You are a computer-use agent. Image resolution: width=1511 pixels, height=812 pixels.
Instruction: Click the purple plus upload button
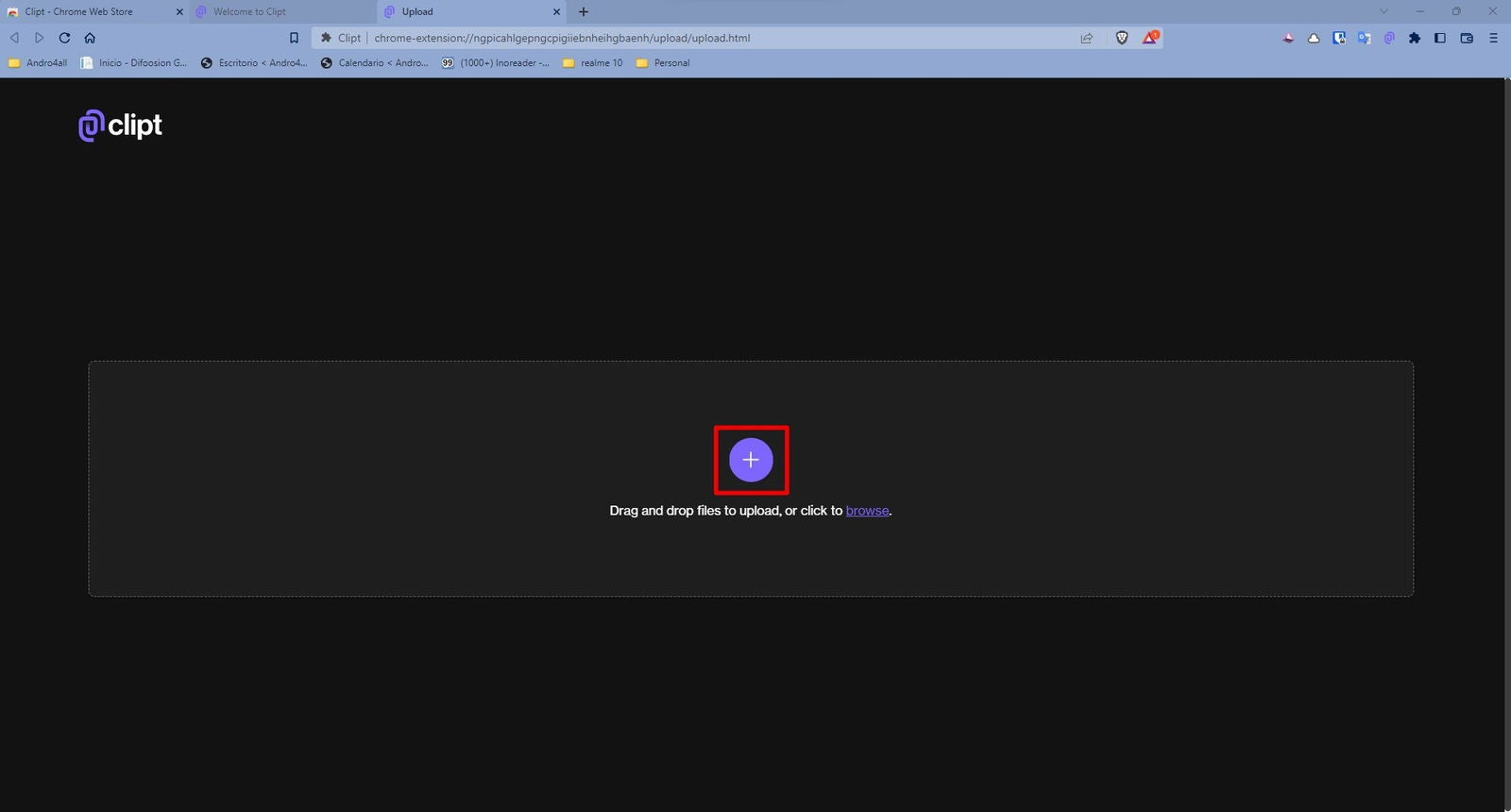(751, 460)
